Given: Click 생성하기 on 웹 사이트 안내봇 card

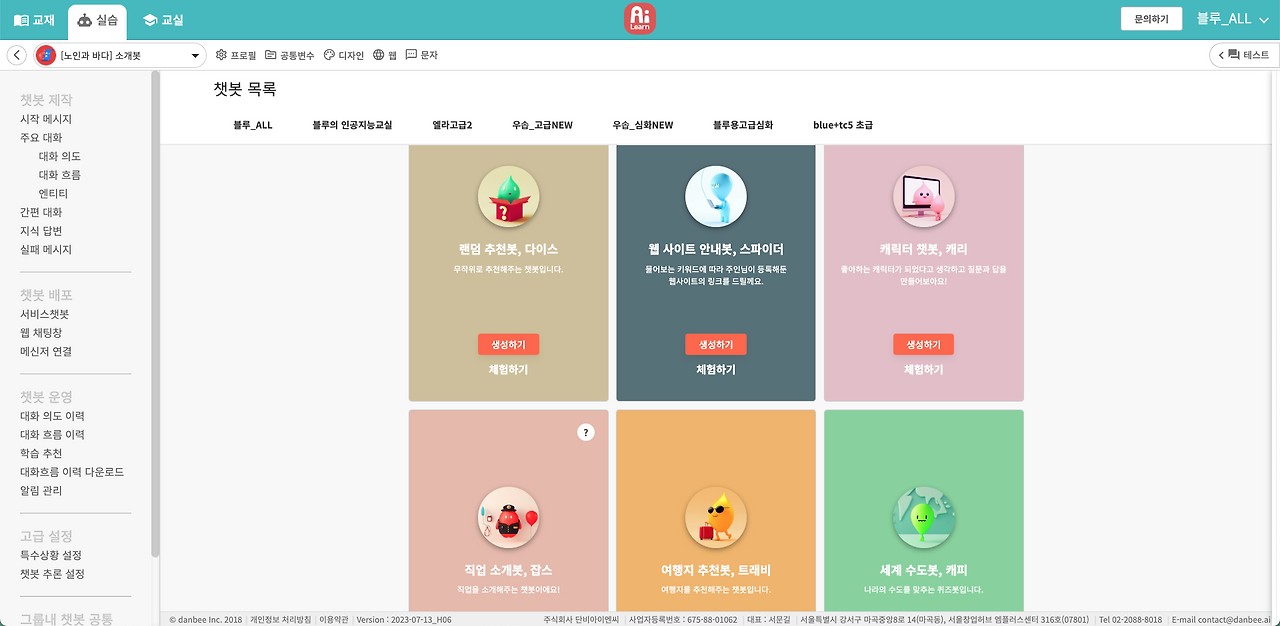Looking at the screenshot, I should click(716, 344).
